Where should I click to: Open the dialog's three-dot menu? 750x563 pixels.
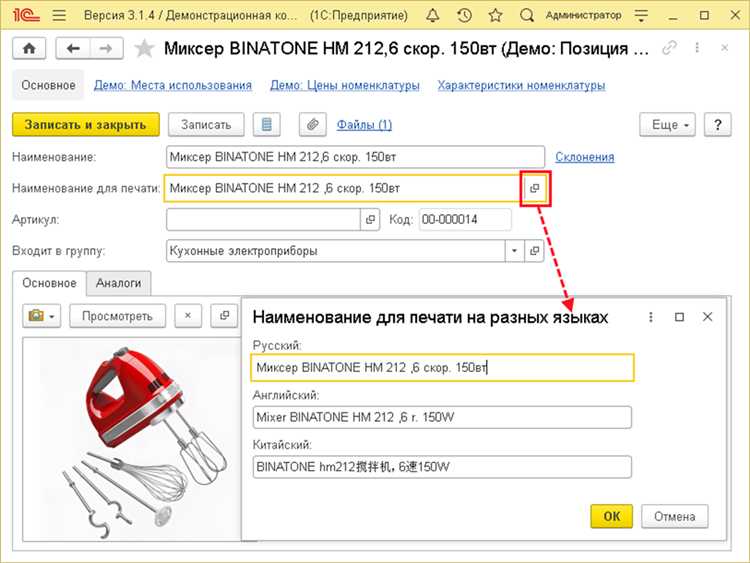[x=651, y=317]
